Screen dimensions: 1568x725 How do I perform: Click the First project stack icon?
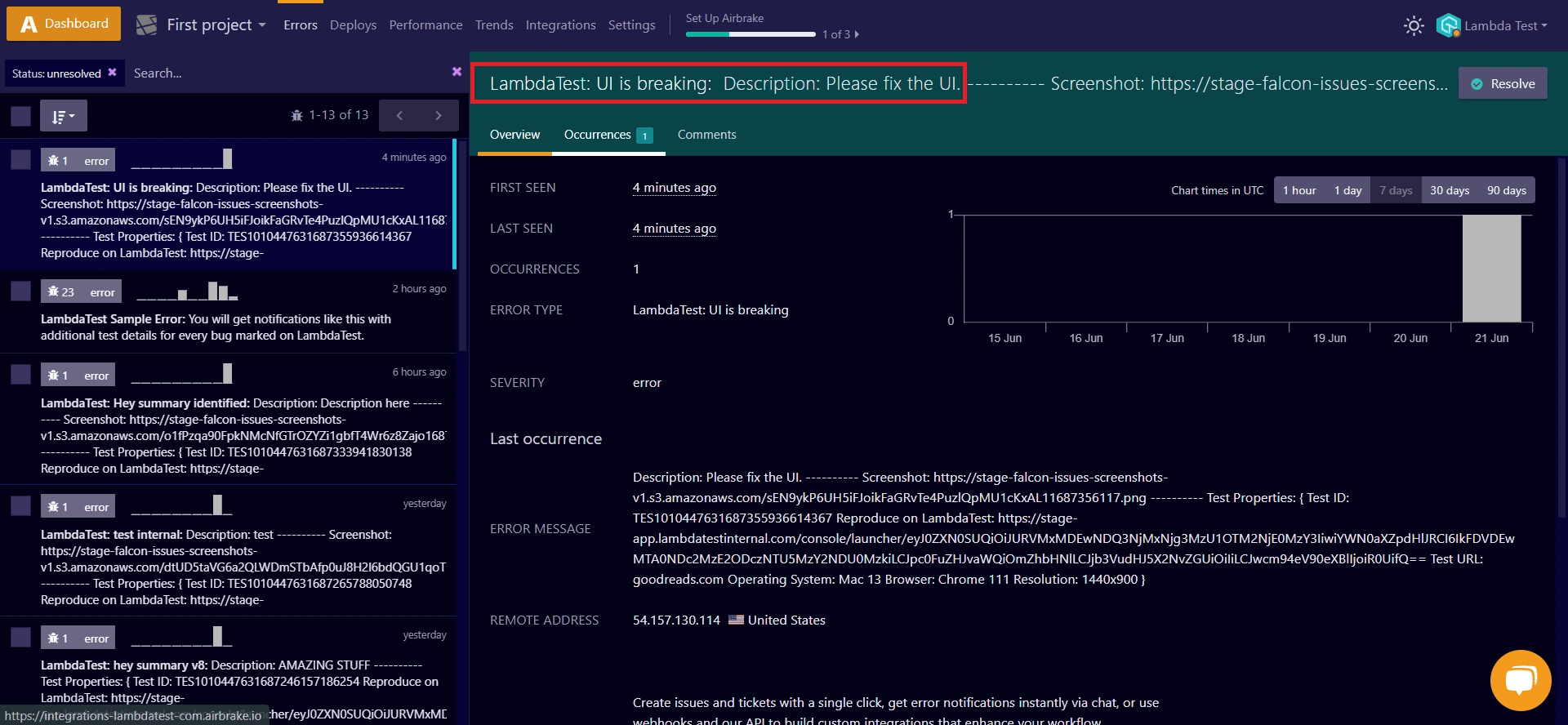tap(147, 25)
